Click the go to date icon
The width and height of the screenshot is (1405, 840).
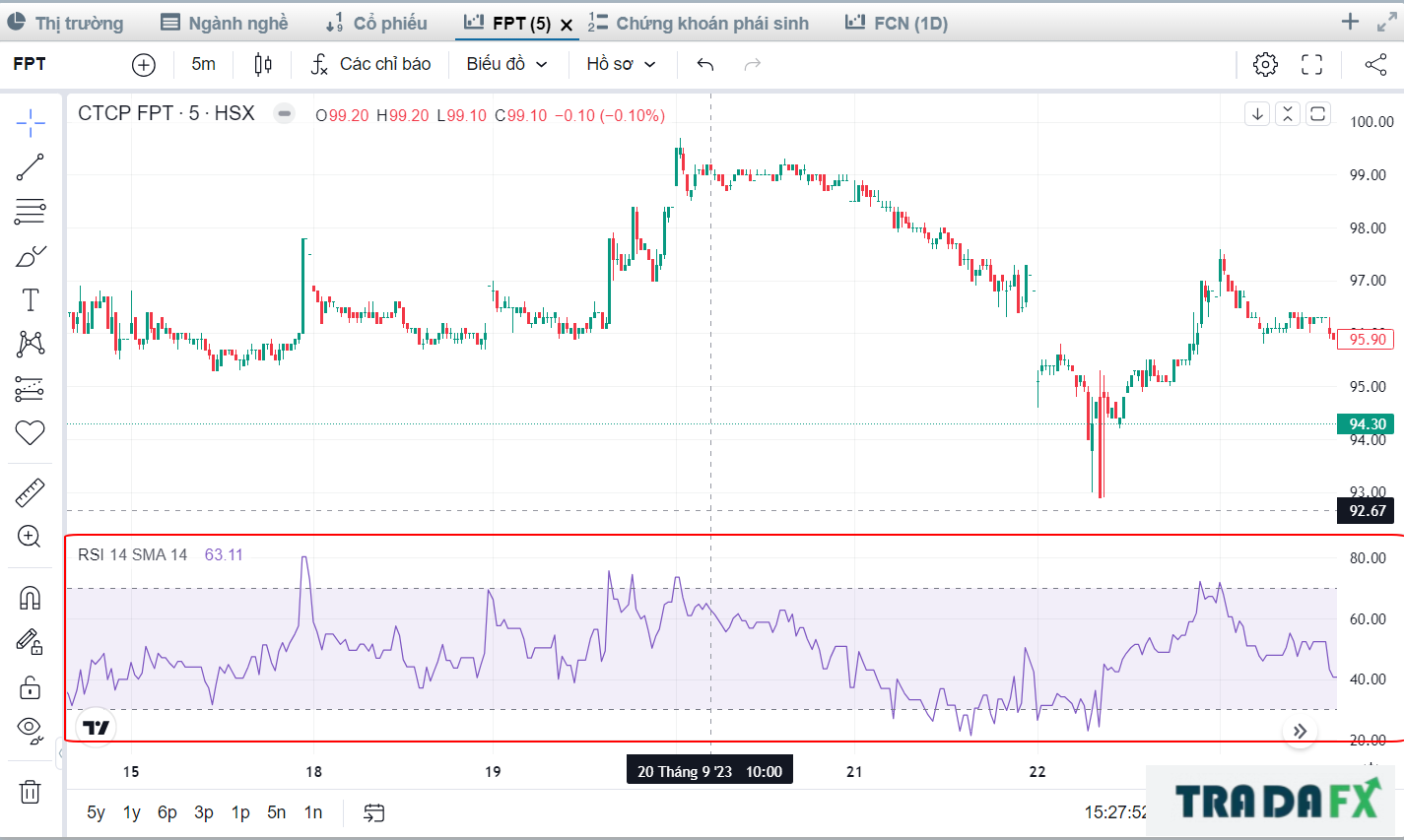click(x=374, y=812)
